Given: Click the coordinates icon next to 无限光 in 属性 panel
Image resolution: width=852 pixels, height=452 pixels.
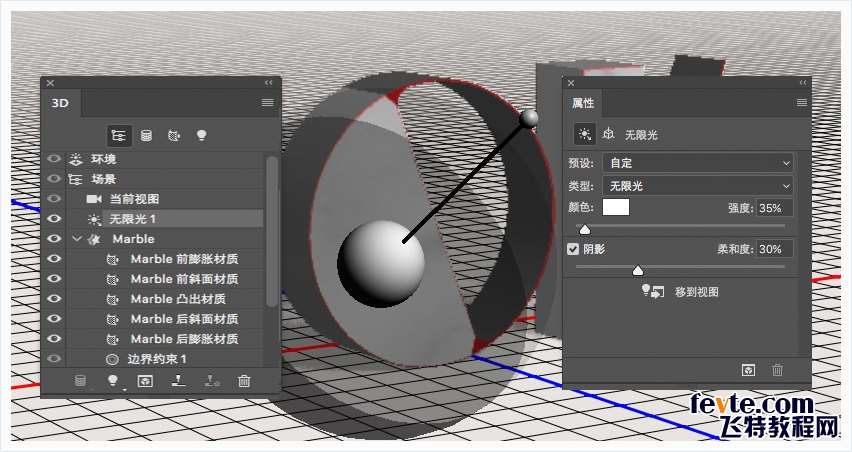Looking at the screenshot, I should [608, 134].
